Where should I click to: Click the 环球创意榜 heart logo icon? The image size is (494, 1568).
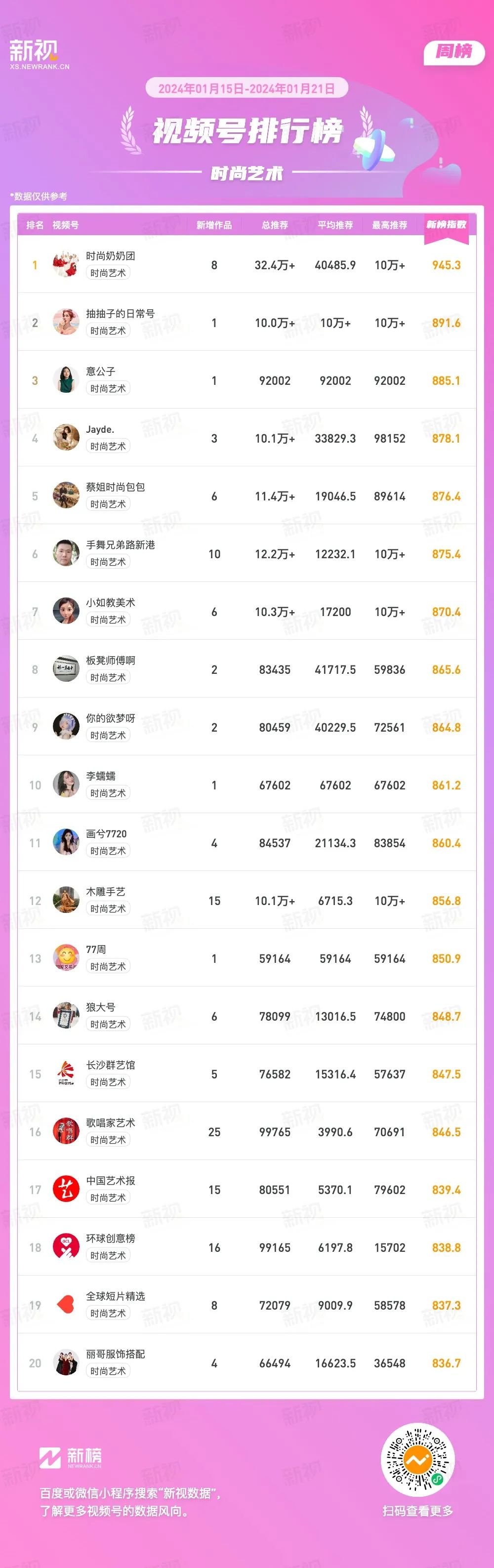coord(66,1247)
